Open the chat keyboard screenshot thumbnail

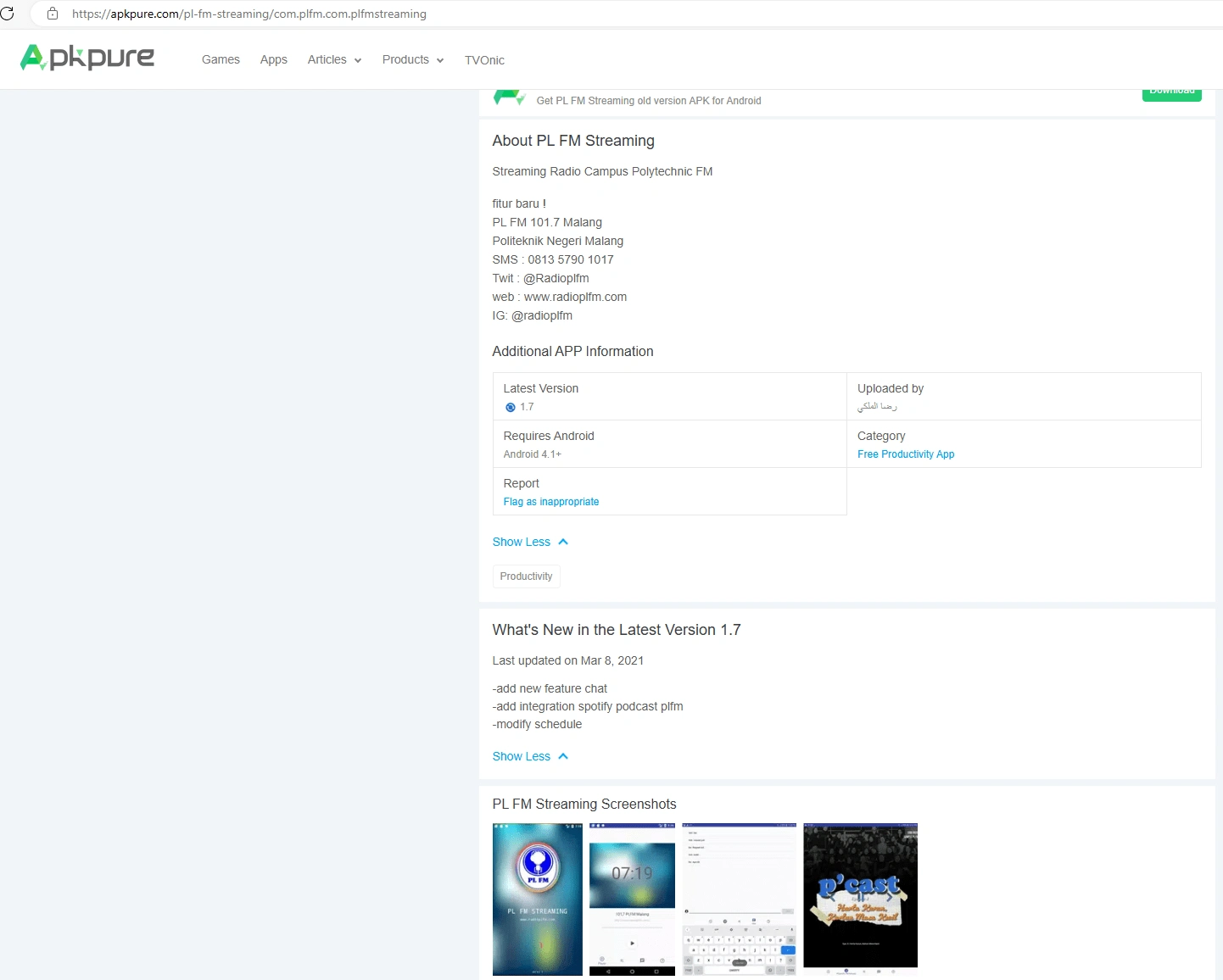(x=740, y=899)
